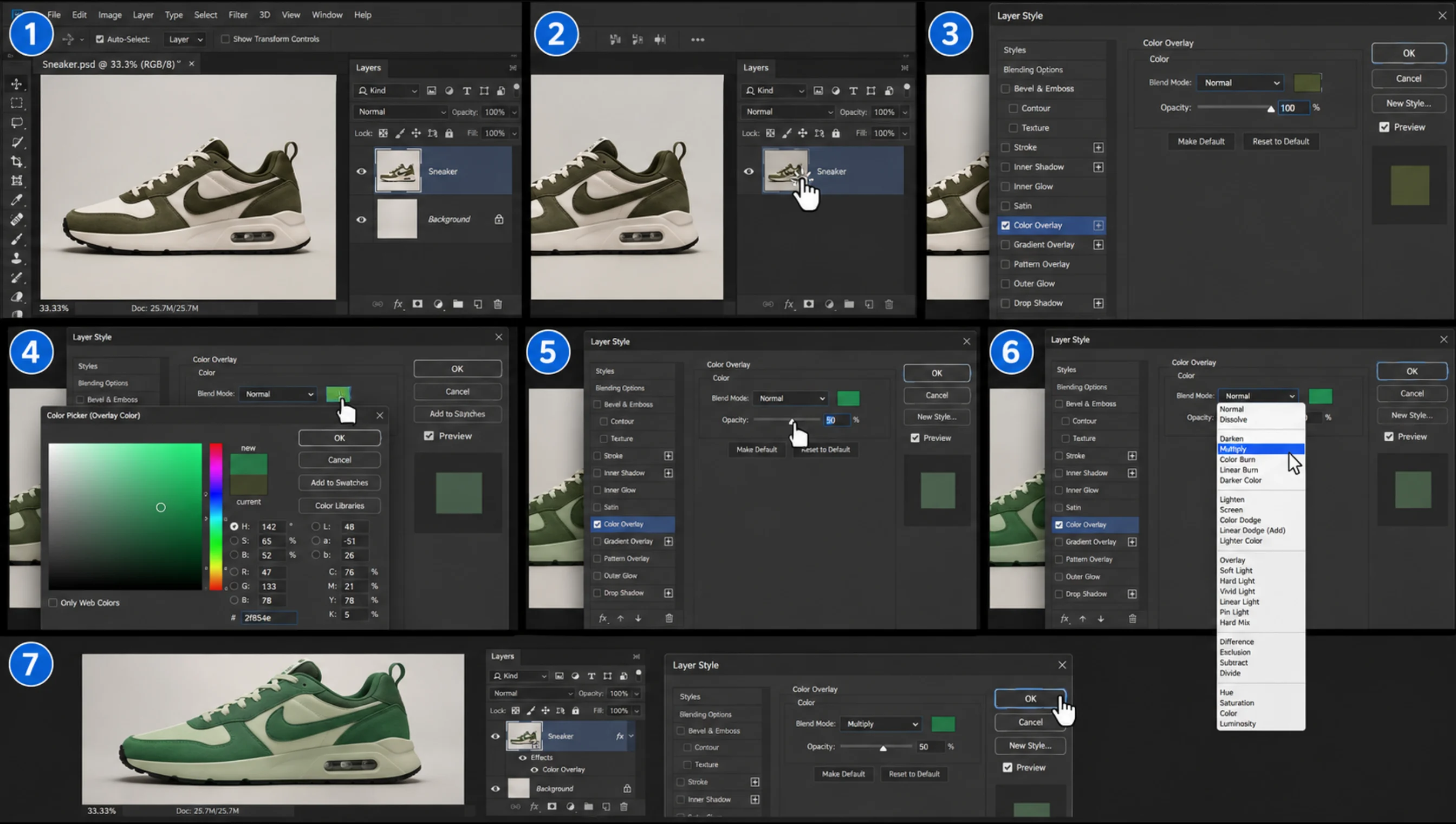Click the fx badge on the Sneaker layer

click(620, 736)
